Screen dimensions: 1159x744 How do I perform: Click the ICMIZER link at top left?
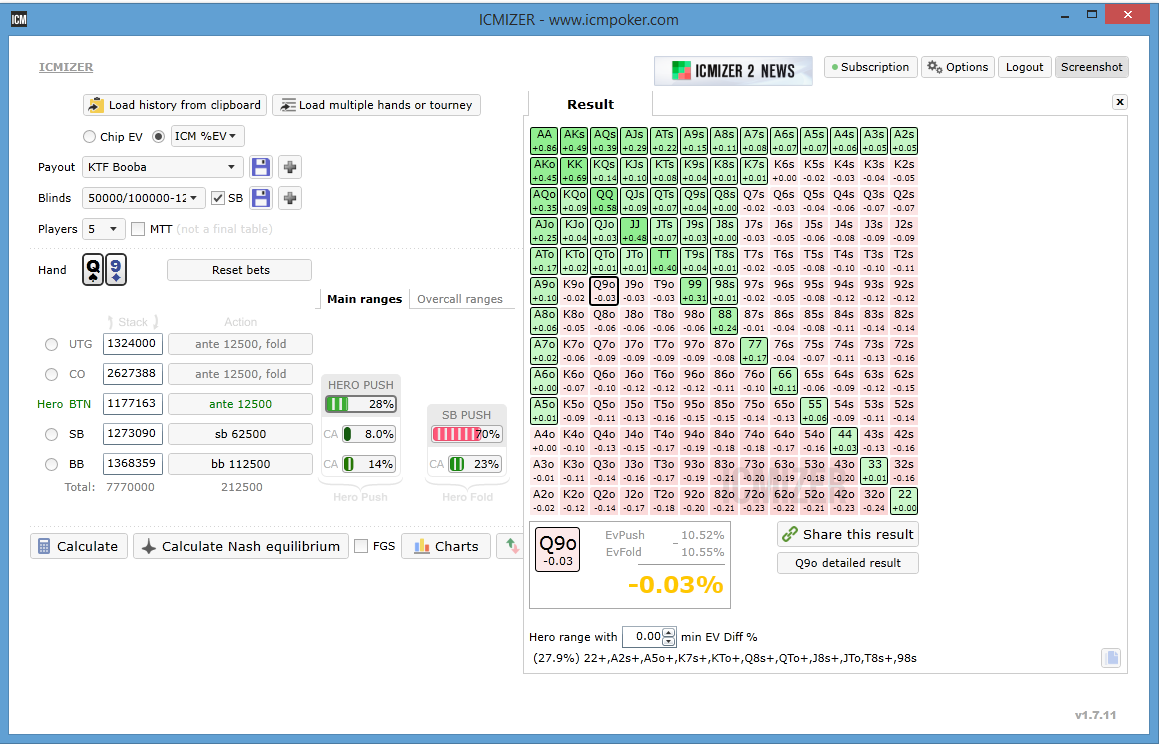[x=66, y=67]
